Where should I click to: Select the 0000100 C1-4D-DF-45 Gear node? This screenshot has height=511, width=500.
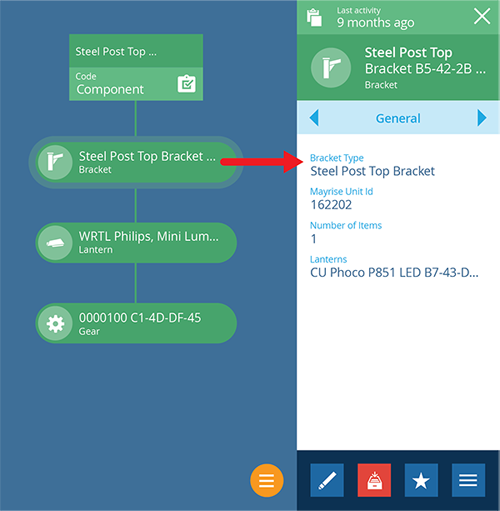(136, 323)
